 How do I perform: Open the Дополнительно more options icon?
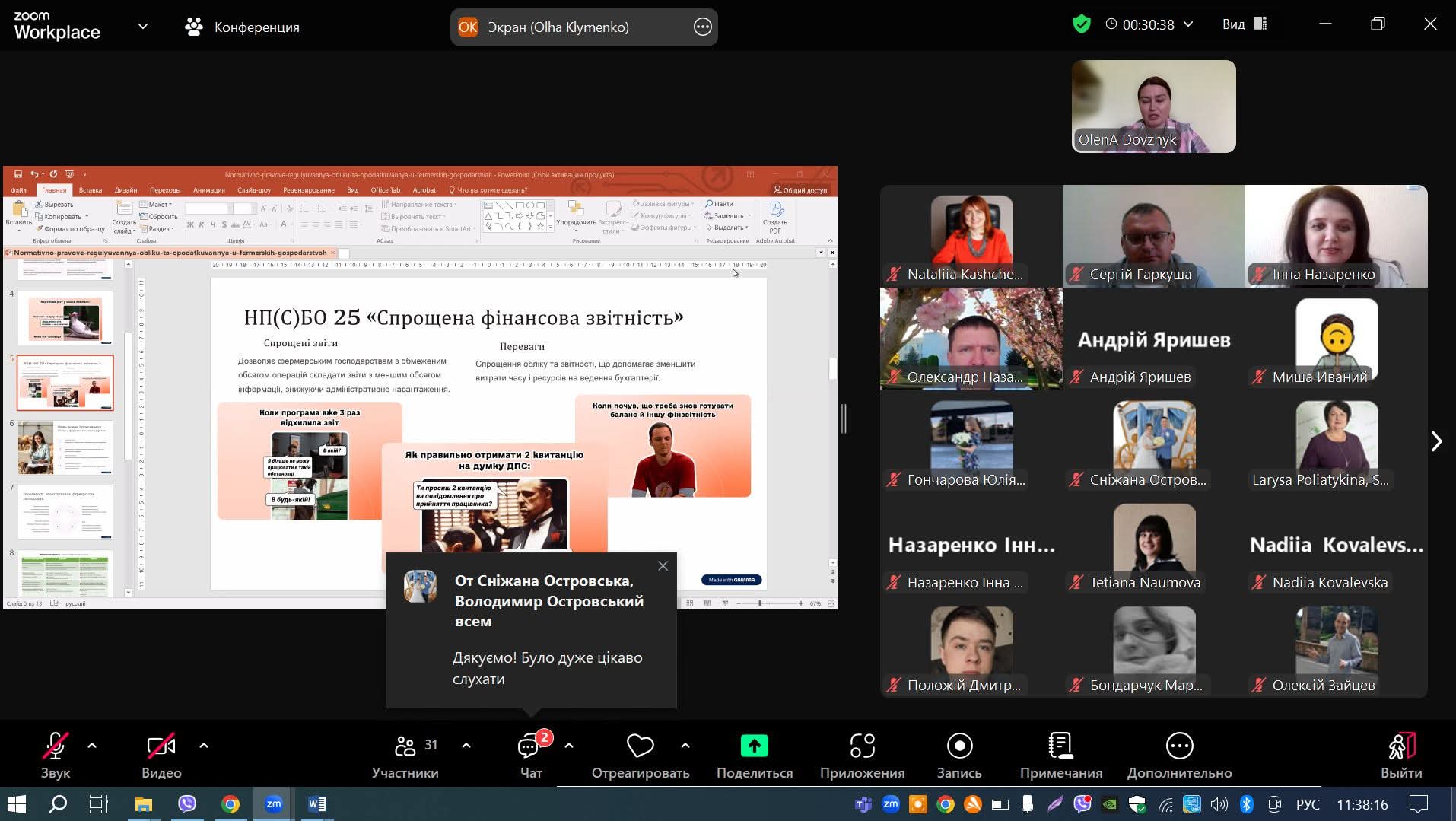pos(1179,746)
